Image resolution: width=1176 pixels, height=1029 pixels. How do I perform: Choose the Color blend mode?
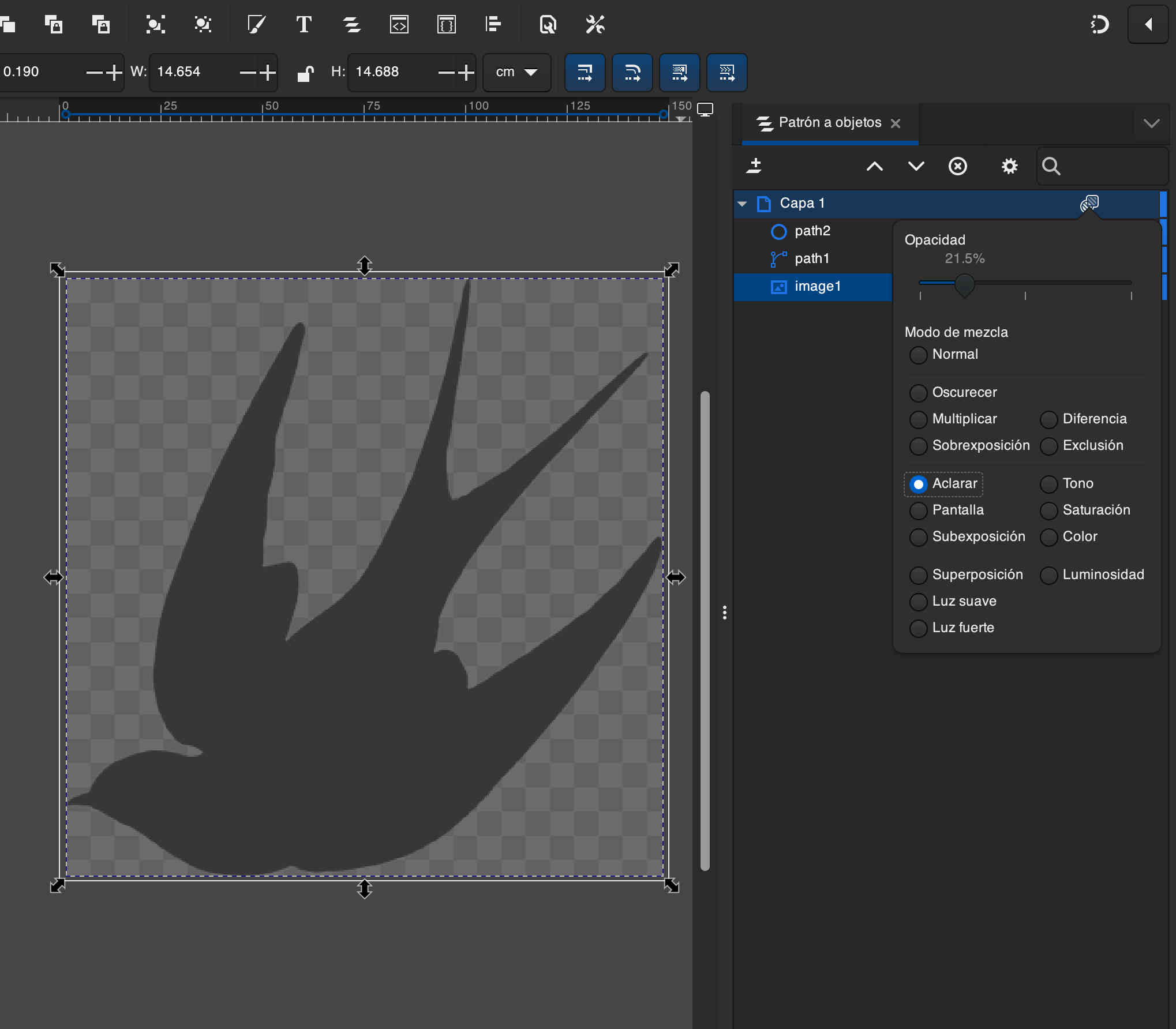(x=1069, y=537)
